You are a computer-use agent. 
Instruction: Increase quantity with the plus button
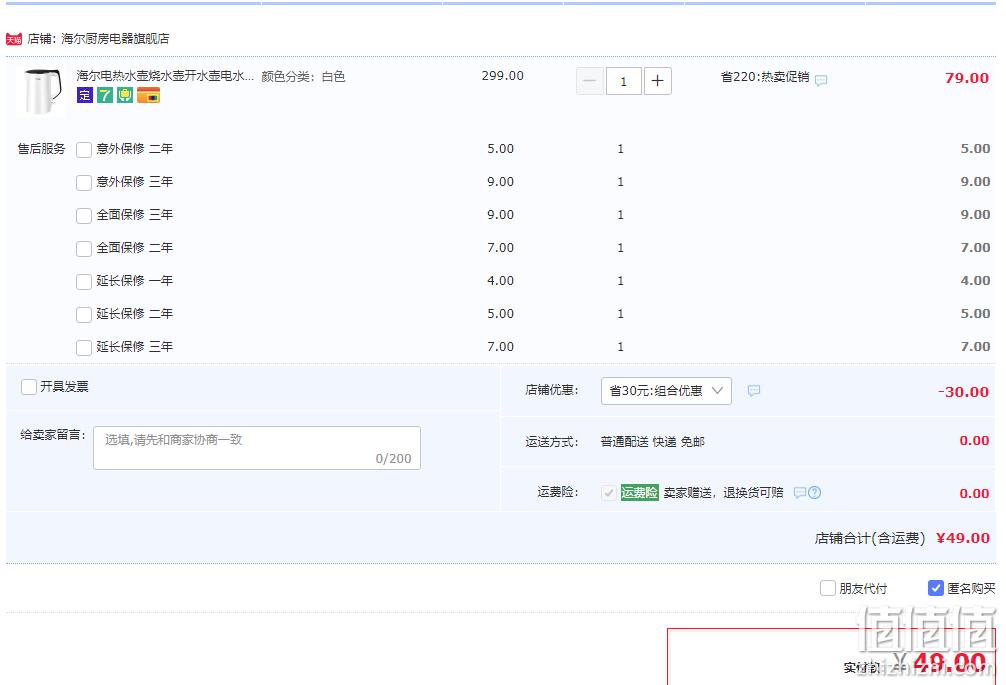(658, 81)
